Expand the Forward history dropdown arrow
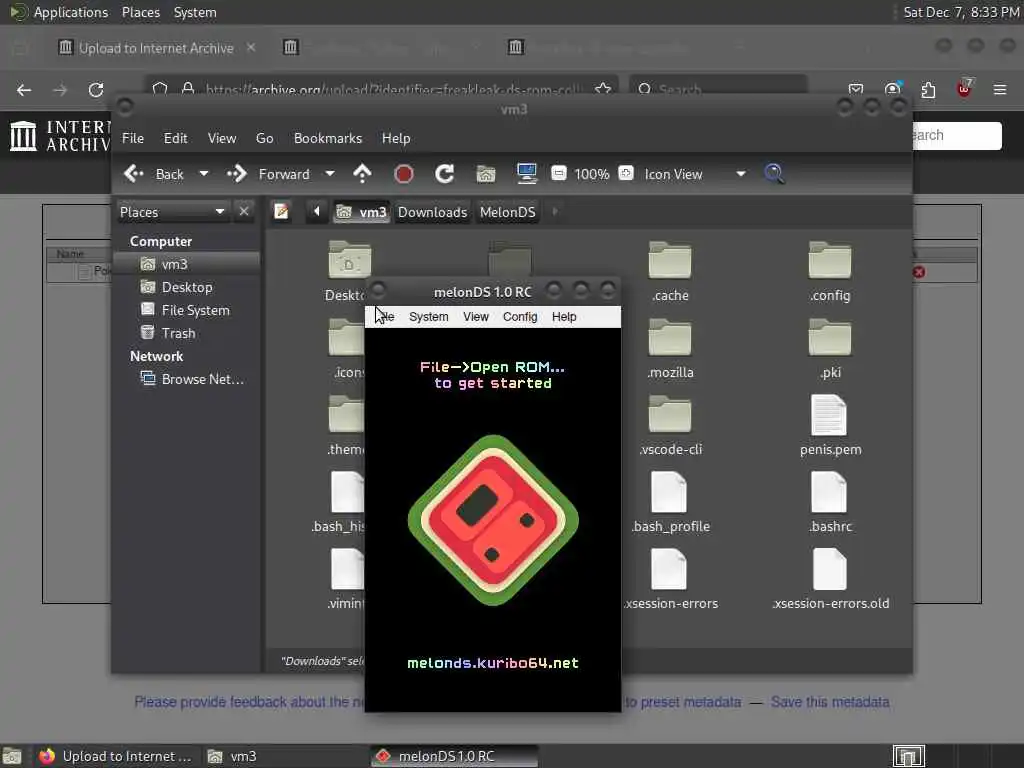Image resolution: width=1024 pixels, height=768 pixels. [330, 174]
